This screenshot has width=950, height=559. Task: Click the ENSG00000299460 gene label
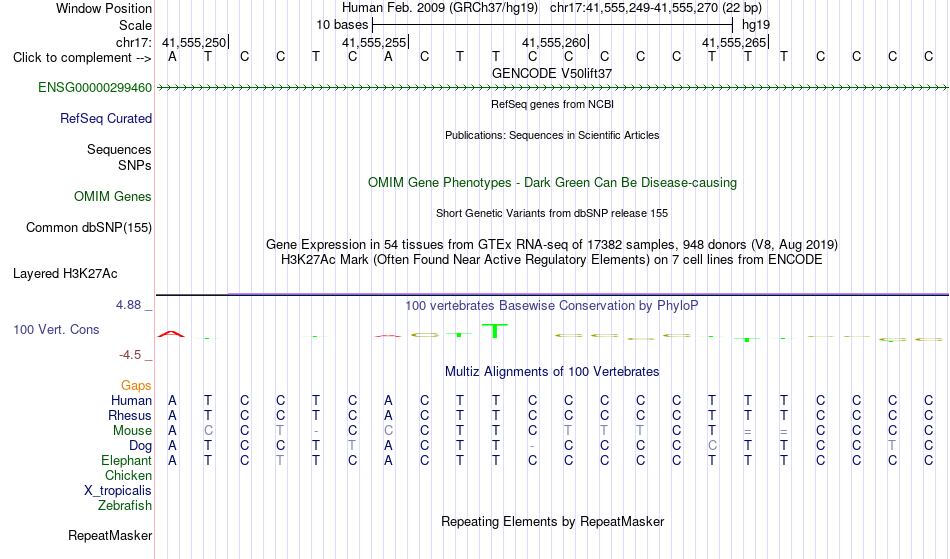pos(95,88)
